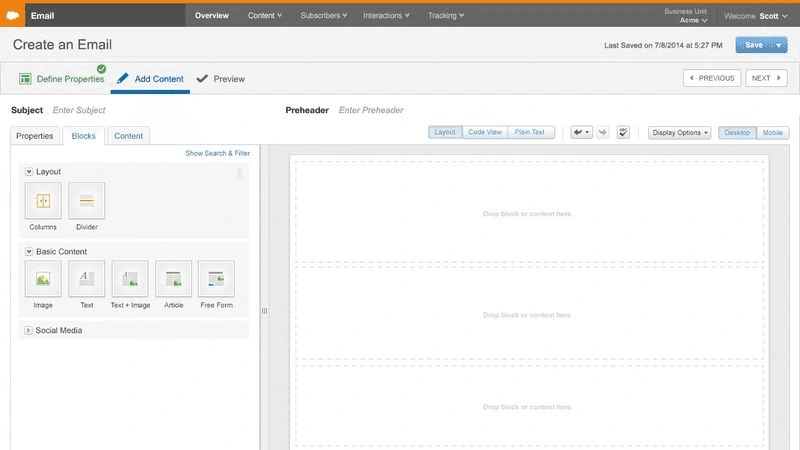The width and height of the screenshot is (800, 450).
Task: Collapse the Layout section
Action: (29, 171)
